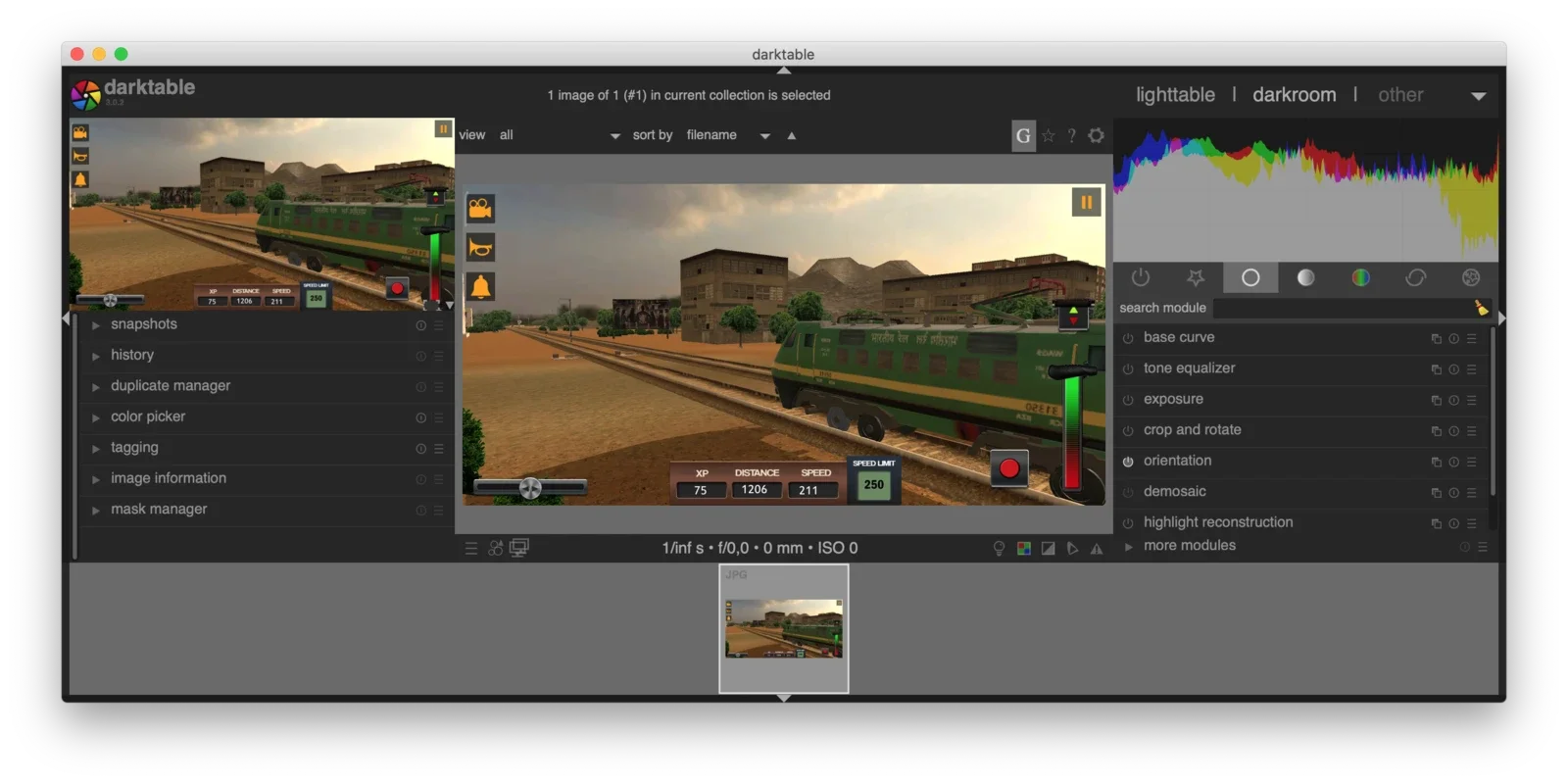Expand the mask manager panel

click(x=95, y=511)
